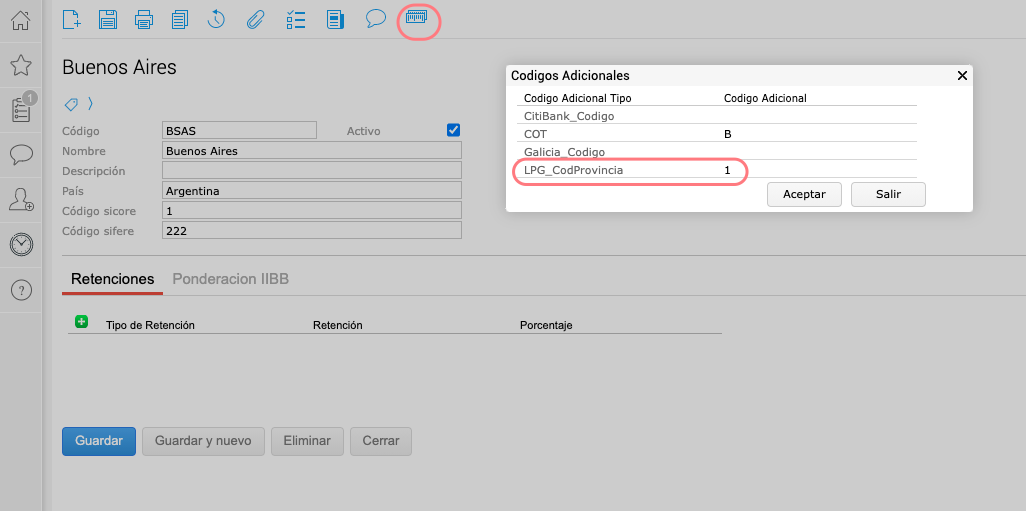This screenshot has width=1026, height=511.
Task: Close the Codigos Adicionales dialog
Action: [962, 75]
